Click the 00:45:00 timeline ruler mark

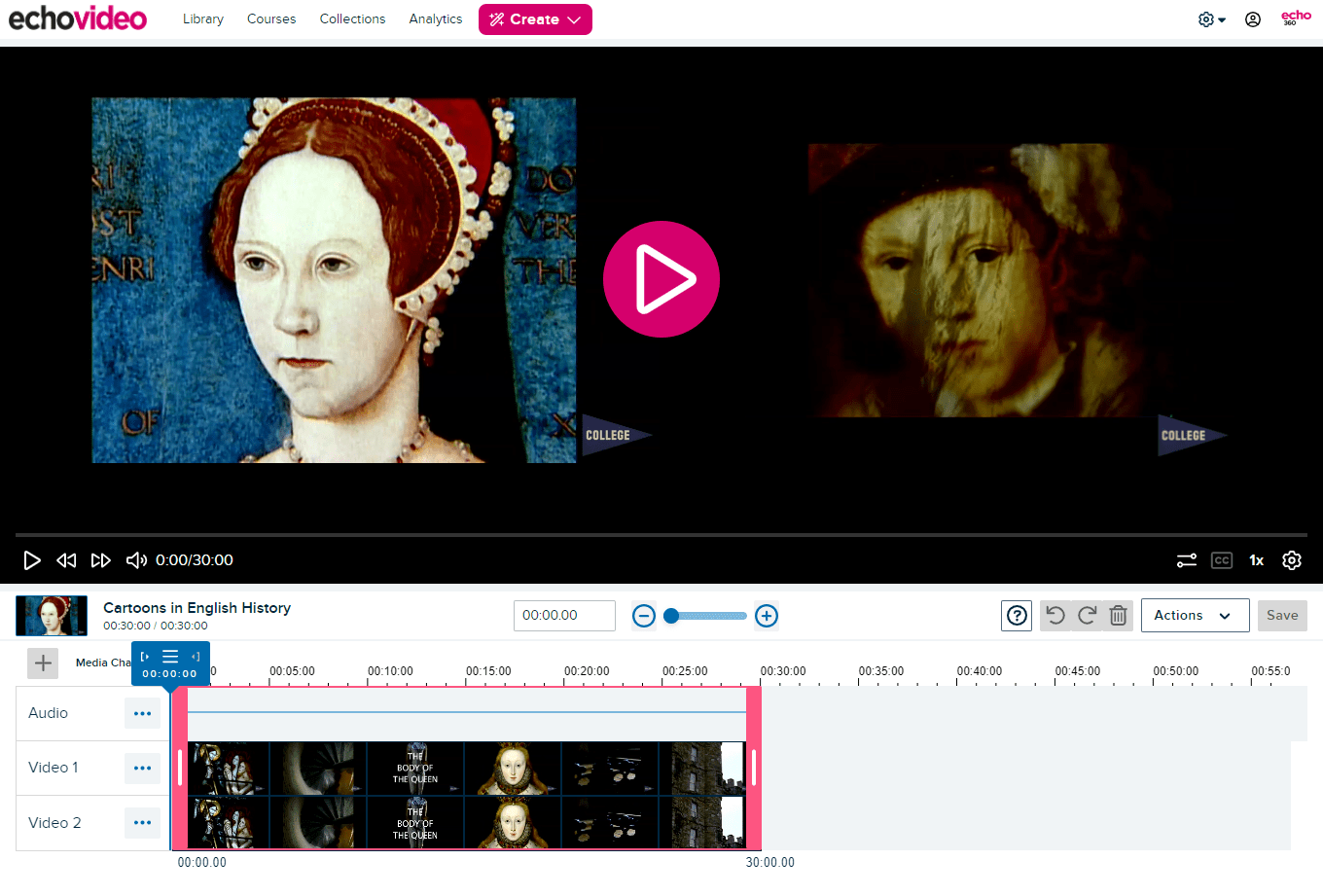tap(1078, 671)
